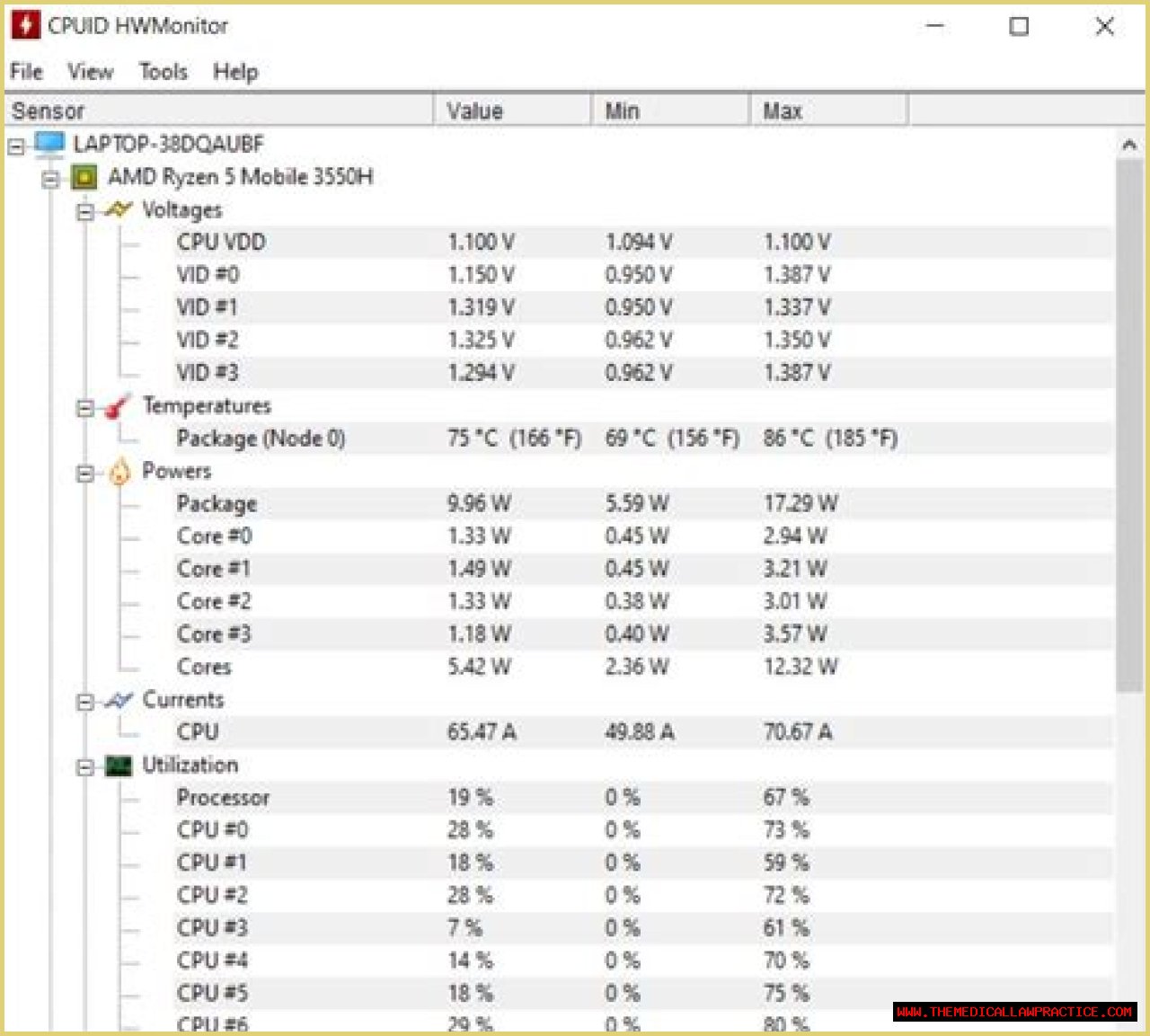Select the CPU #4 utilization row
The height and width of the screenshot is (1036, 1150).
(x=643, y=961)
